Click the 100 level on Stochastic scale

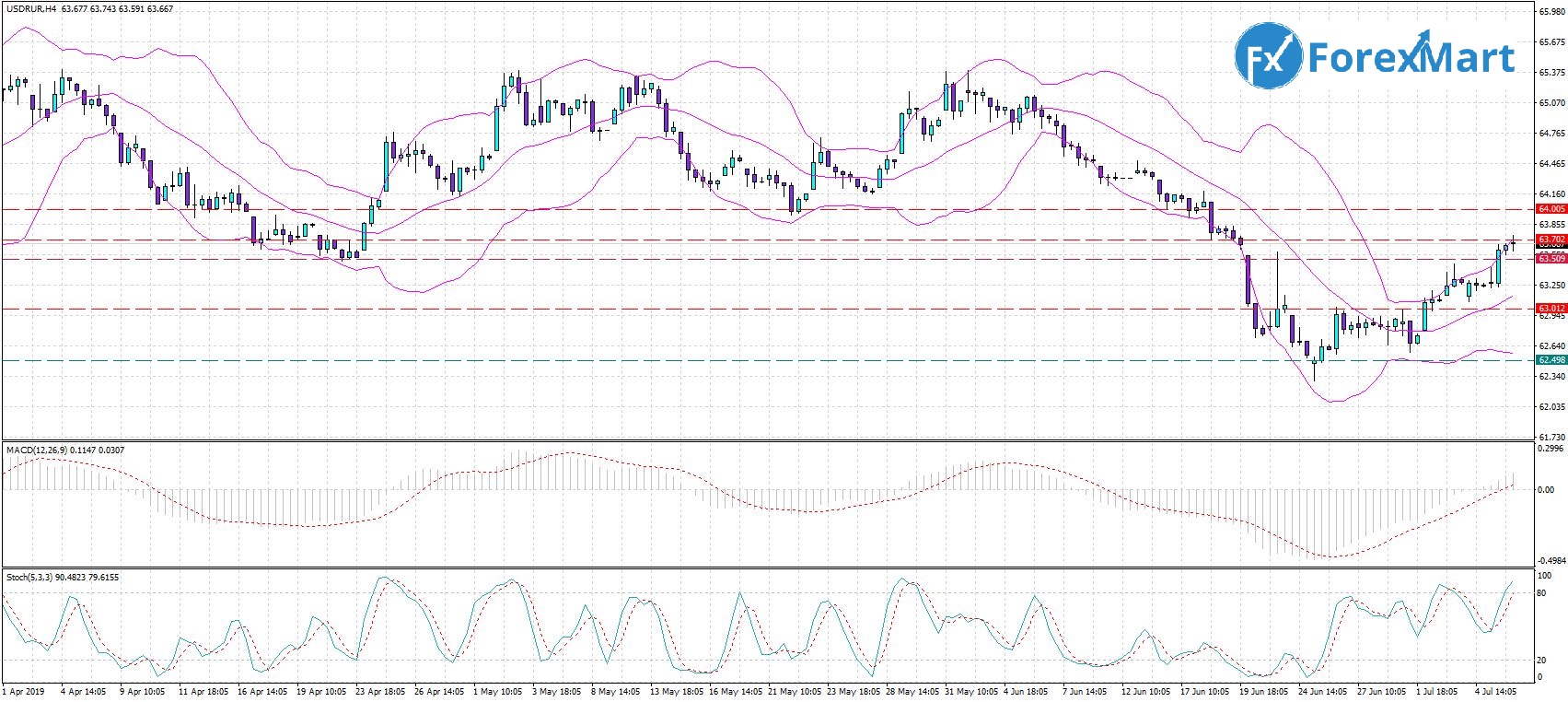pos(1545,576)
